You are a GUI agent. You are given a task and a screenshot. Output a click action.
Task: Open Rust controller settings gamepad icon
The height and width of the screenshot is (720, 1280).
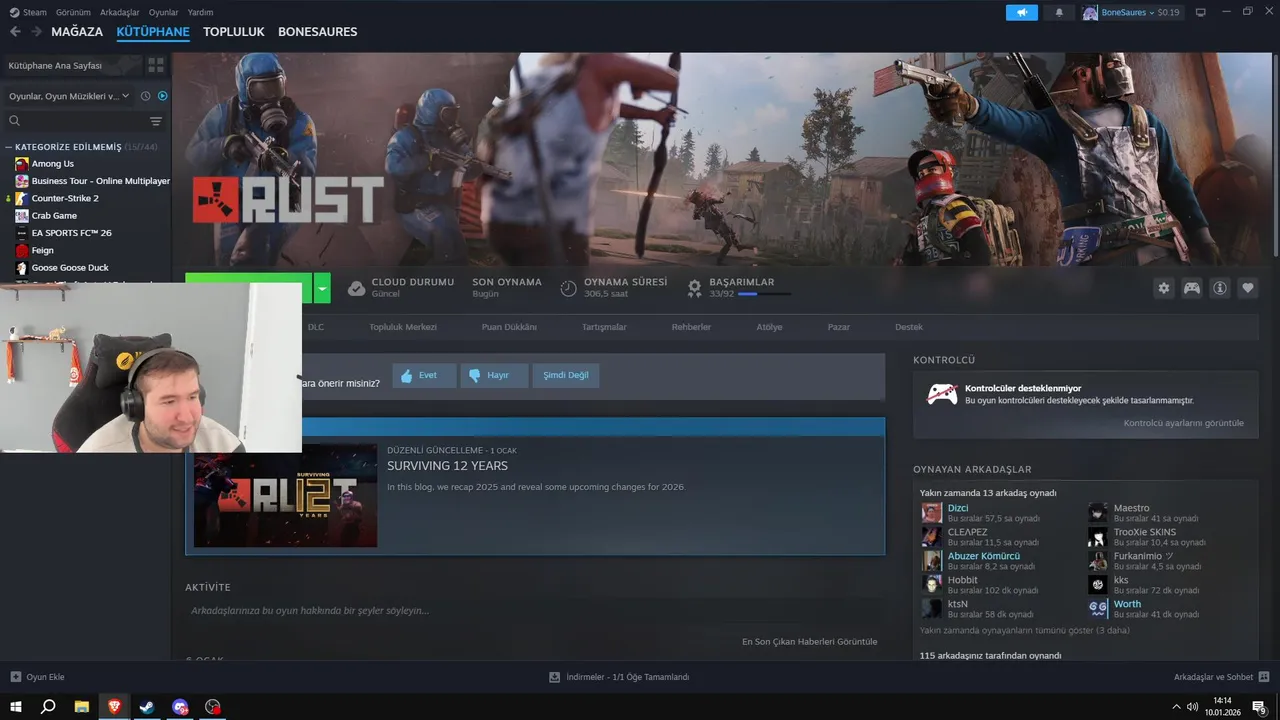(1192, 288)
